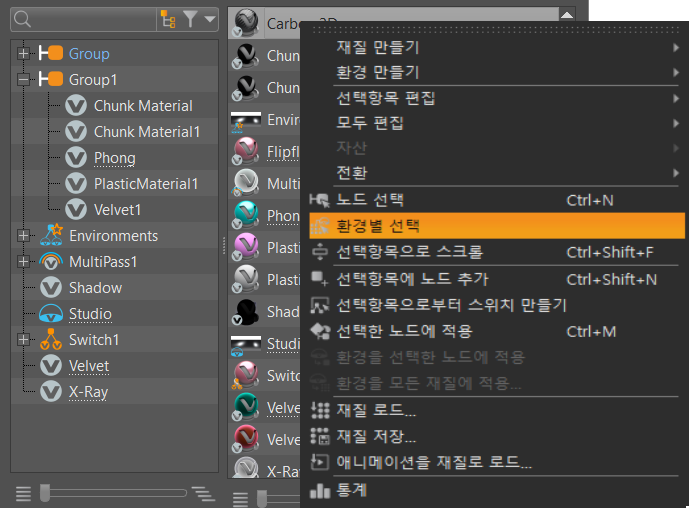Click the scroll-up arrow above material list
Image resolution: width=689 pixels, height=508 pixels.
click(x=567, y=15)
